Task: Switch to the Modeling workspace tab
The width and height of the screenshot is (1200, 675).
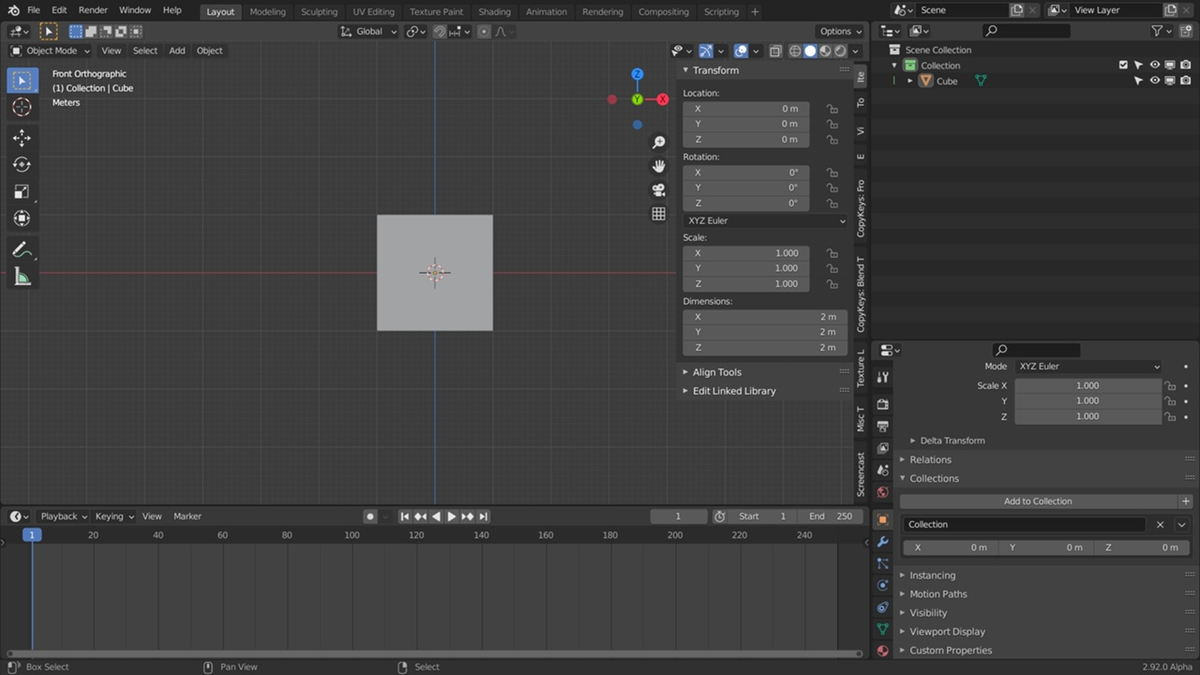Action: tap(267, 12)
